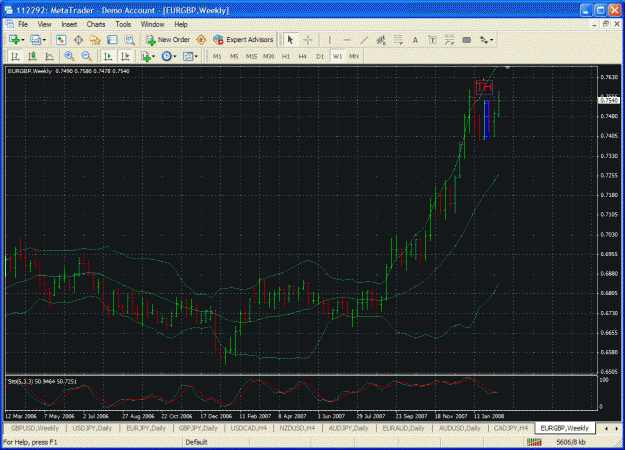This screenshot has width=625, height=450.
Task: Select the Fibonacci Retracement tool
Action: [x=398, y=40]
